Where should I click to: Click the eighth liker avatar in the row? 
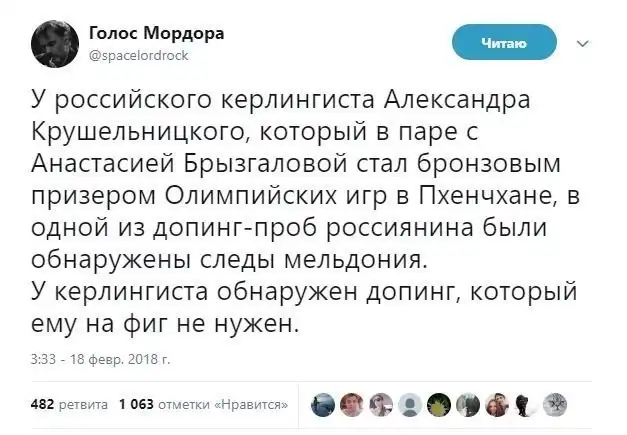[x=526, y=403]
